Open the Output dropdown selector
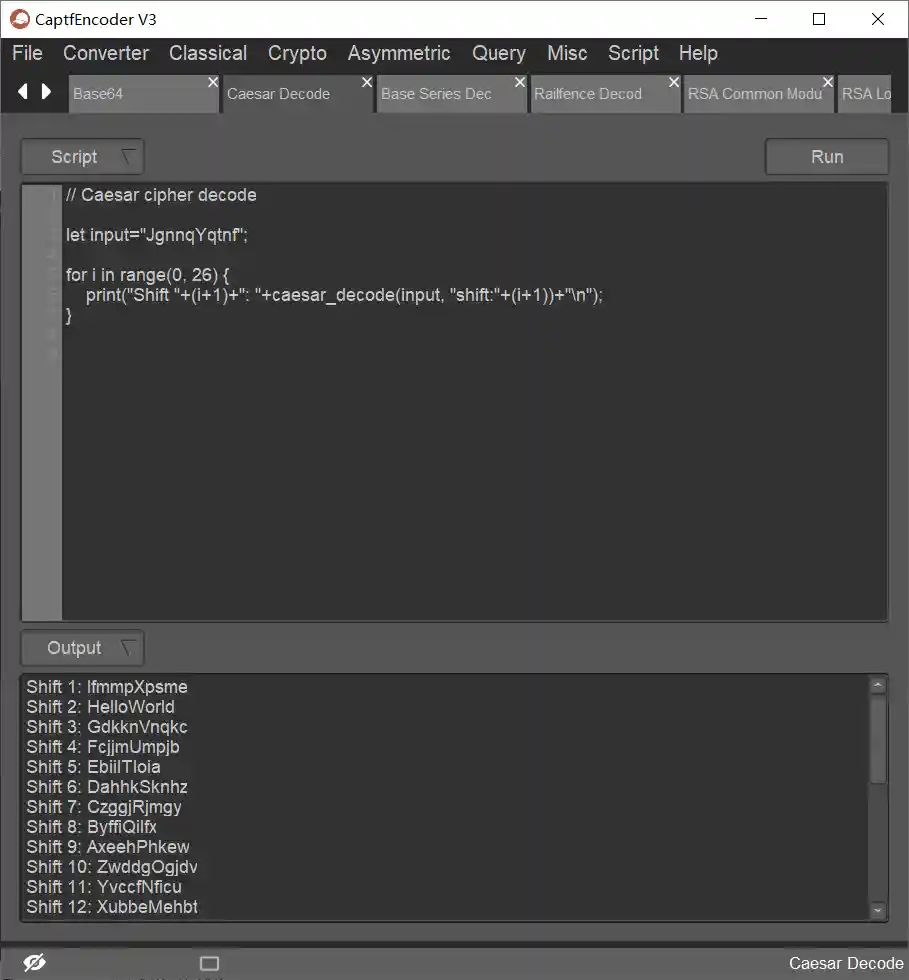Image resolution: width=909 pixels, height=980 pixels. click(82, 648)
